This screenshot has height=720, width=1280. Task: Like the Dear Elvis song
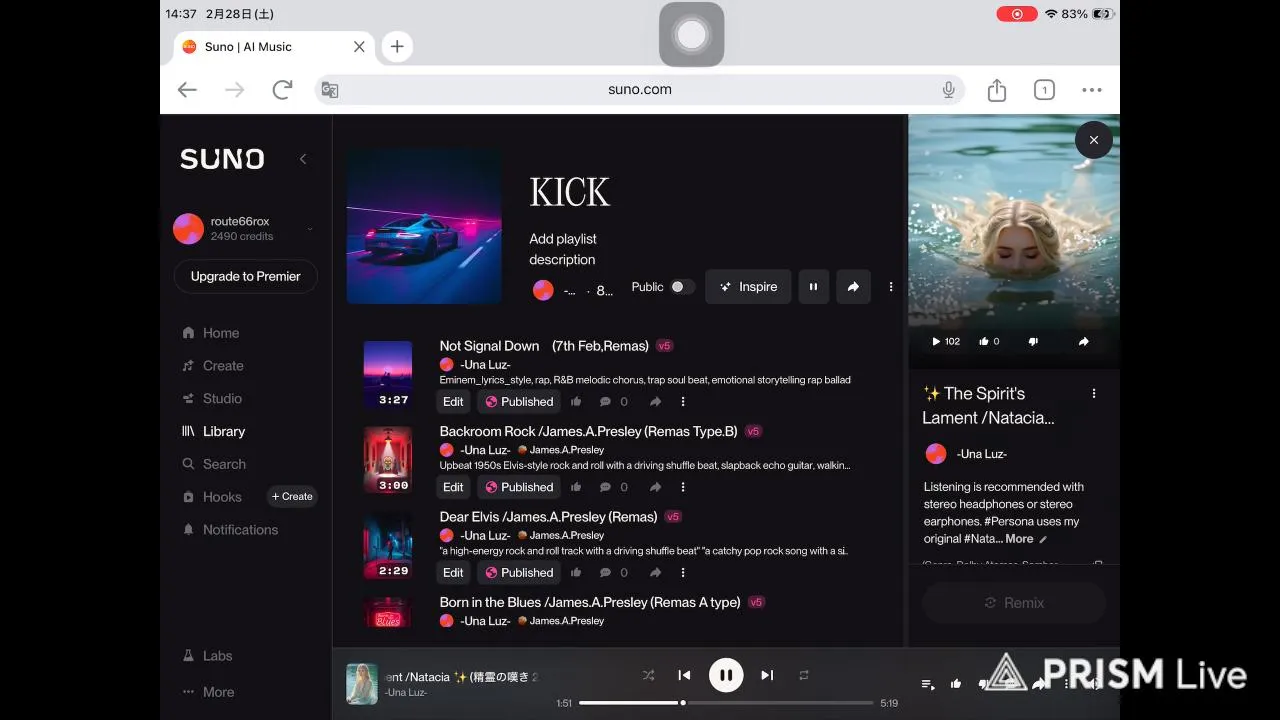point(576,573)
